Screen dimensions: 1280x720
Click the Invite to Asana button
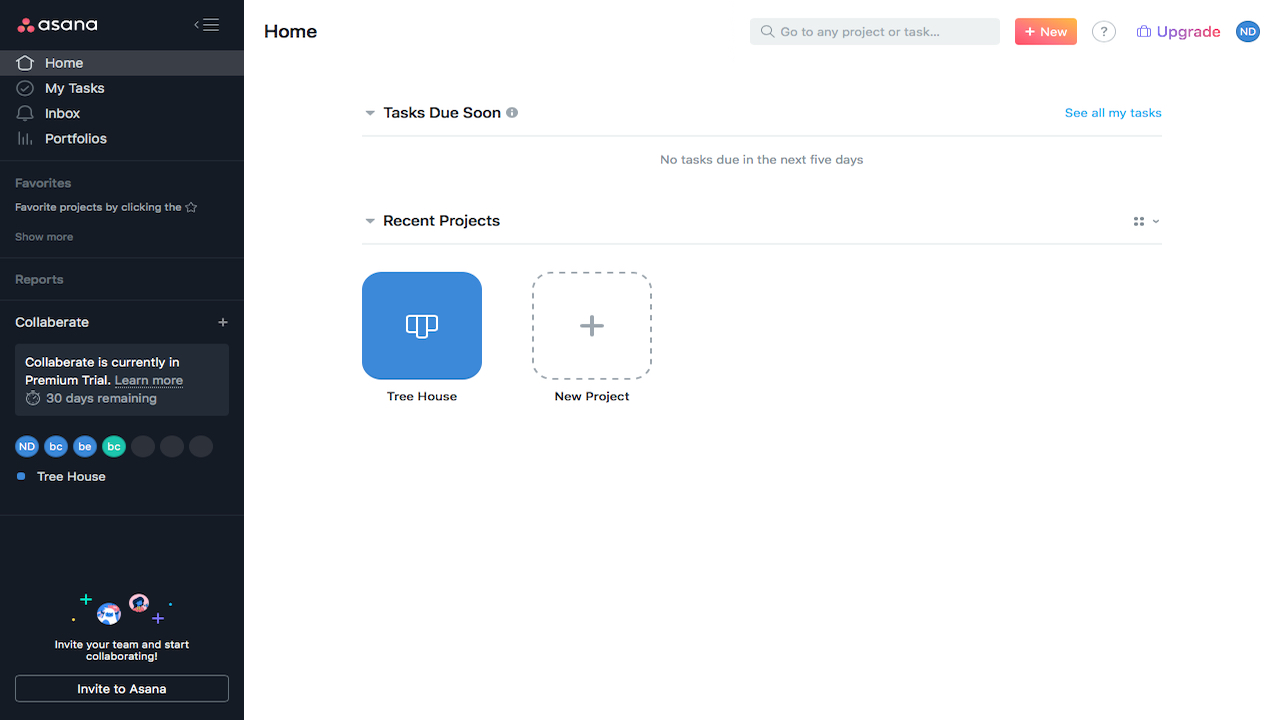pos(122,689)
